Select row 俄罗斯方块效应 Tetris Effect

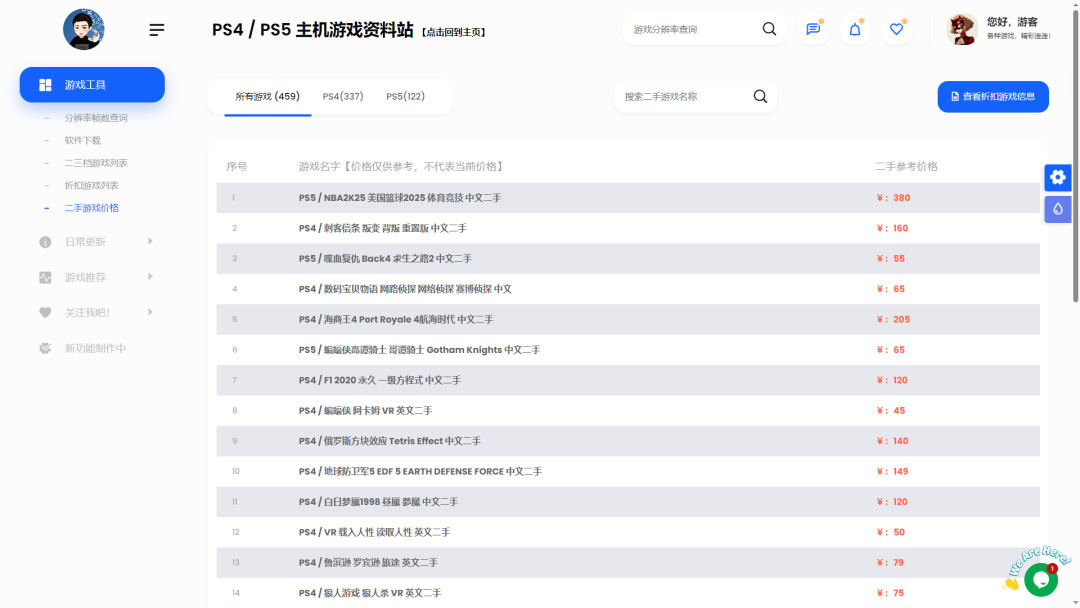click(627, 441)
